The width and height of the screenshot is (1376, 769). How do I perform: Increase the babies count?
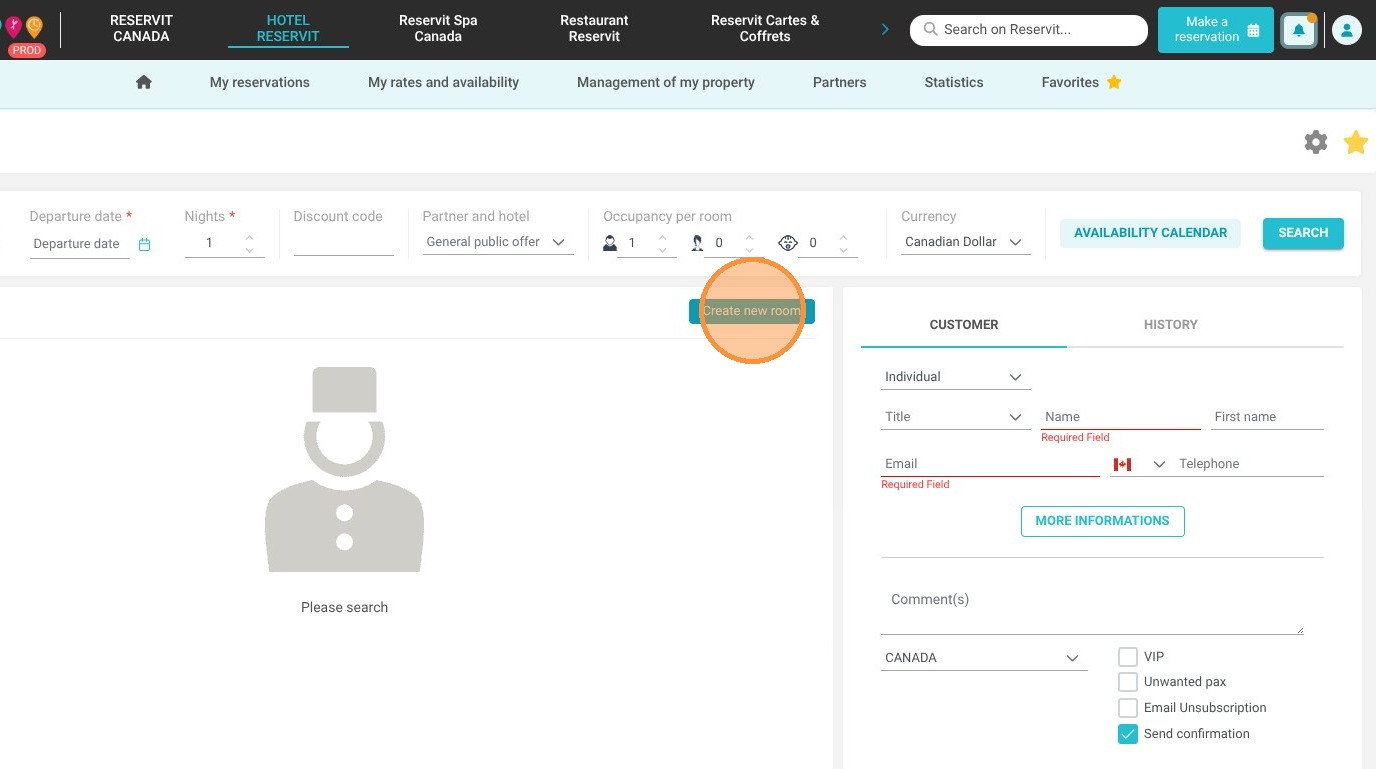point(843,237)
